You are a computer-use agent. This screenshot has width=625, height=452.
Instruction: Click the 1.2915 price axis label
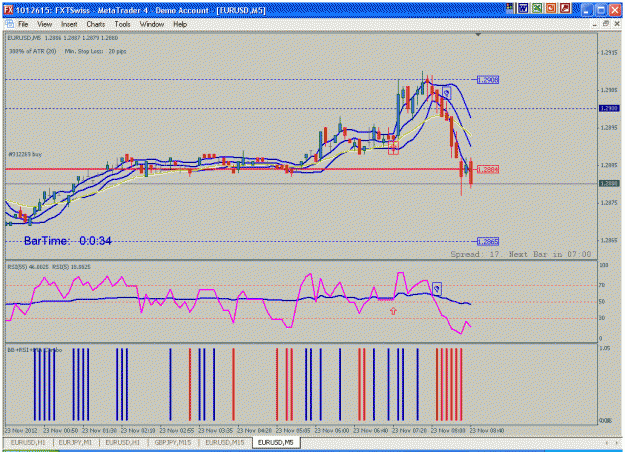(x=609, y=53)
